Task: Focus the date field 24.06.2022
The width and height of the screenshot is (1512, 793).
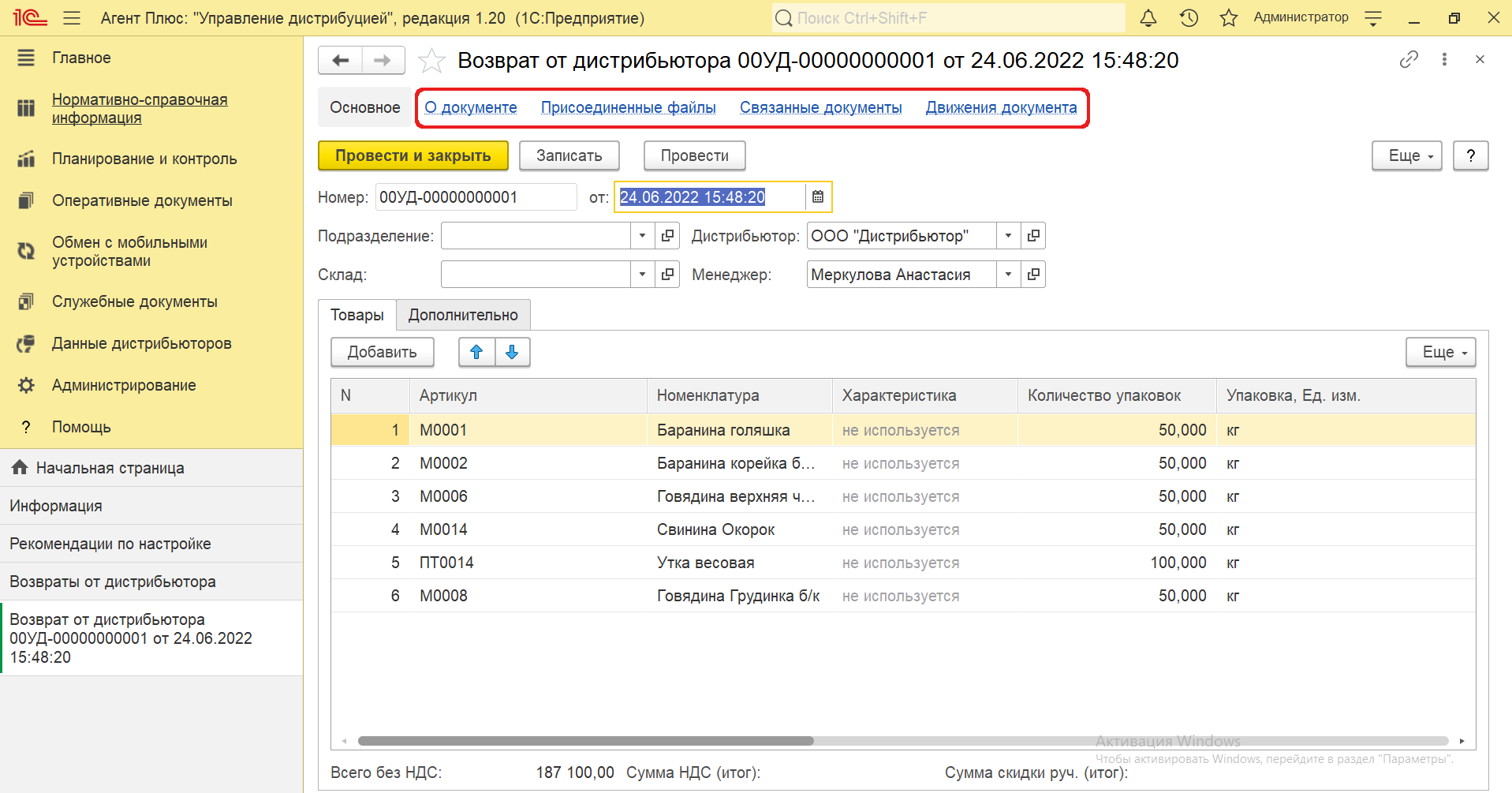Action: tap(710, 197)
